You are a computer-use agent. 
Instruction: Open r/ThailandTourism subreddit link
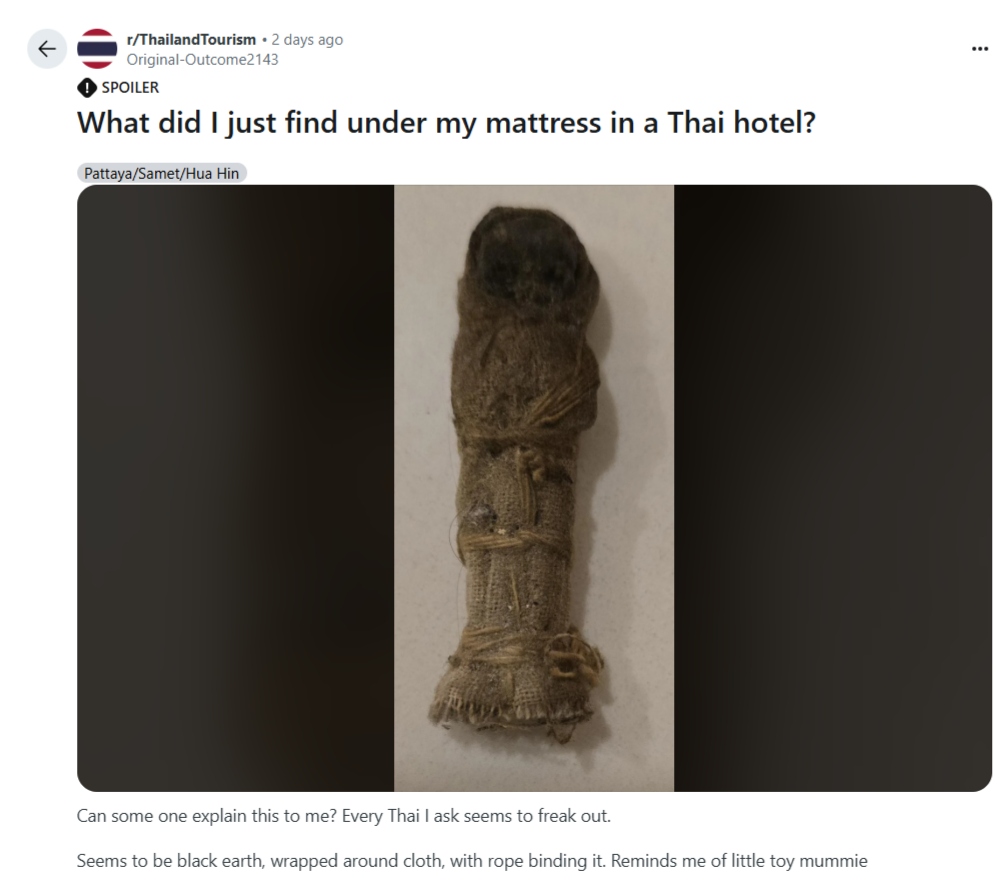(x=191, y=39)
